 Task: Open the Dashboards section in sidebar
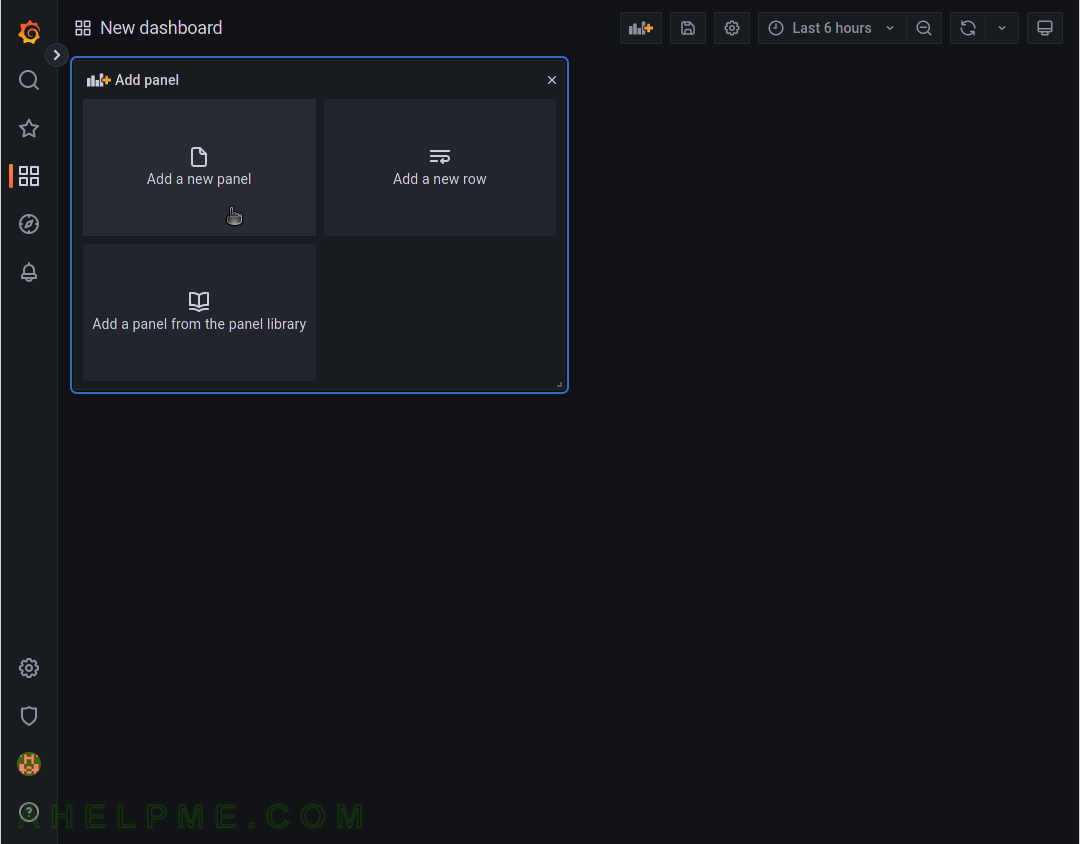pos(29,176)
